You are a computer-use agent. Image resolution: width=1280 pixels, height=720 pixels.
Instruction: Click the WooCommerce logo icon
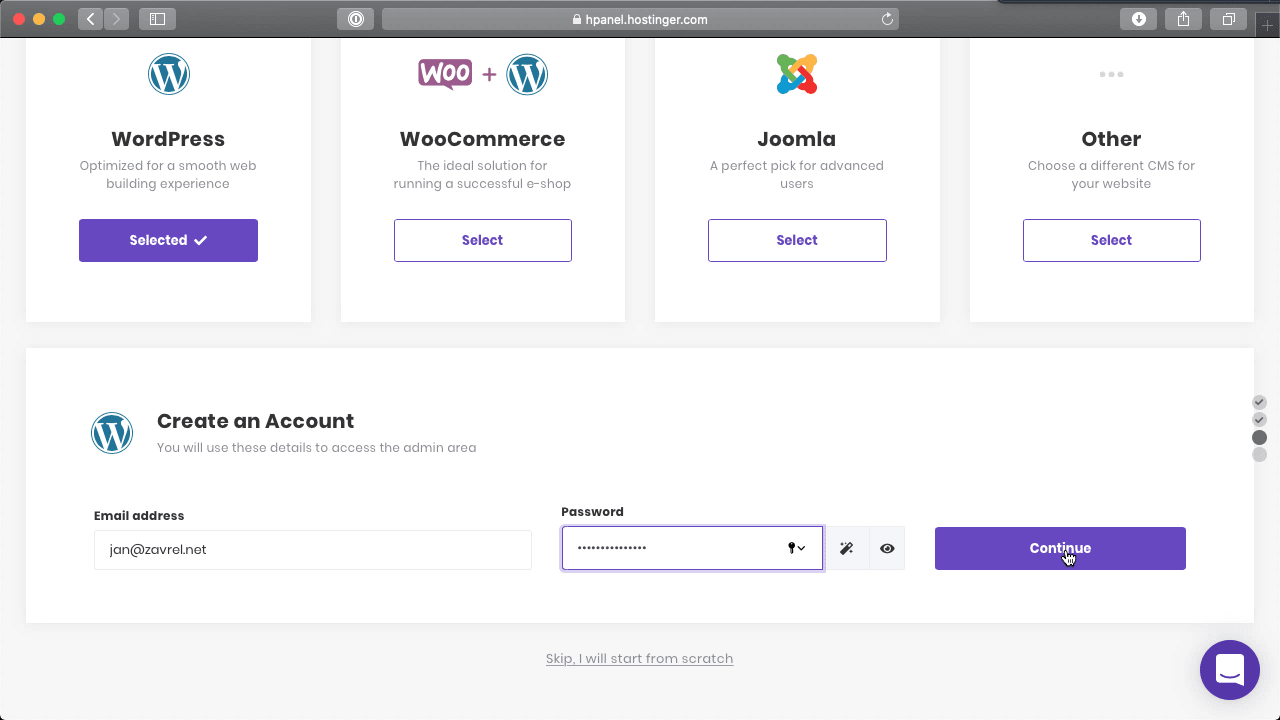483,74
